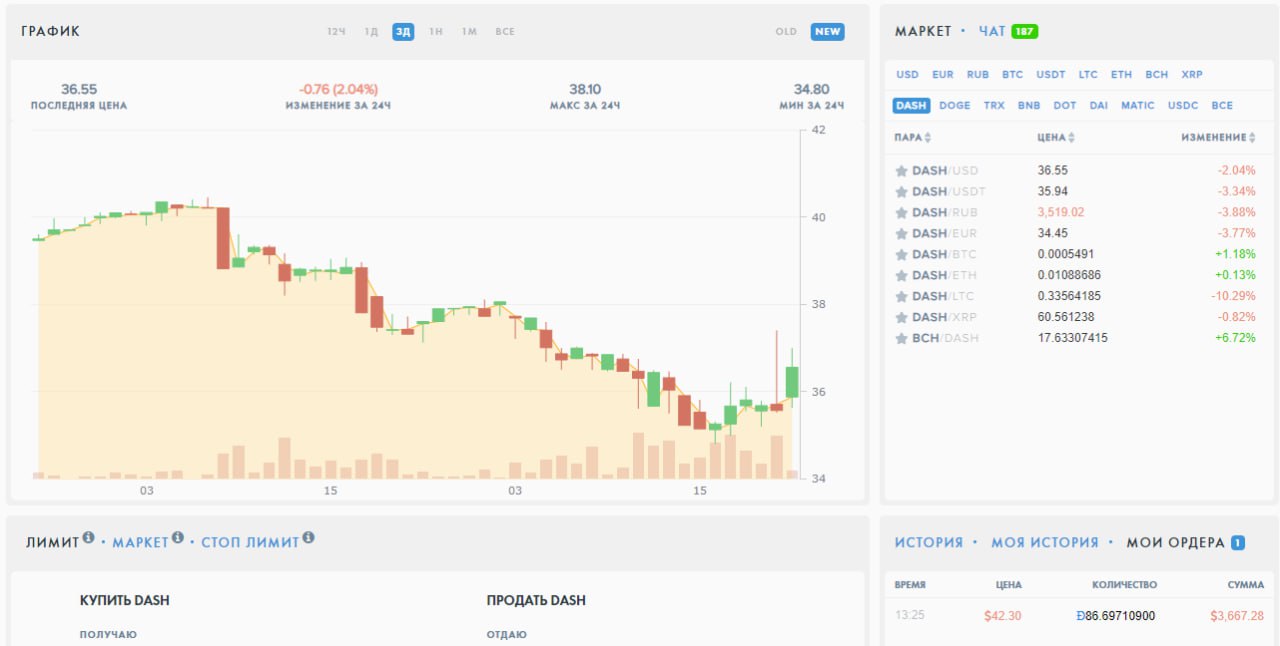This screenshot has width=1280, height=646.
Task: Click the 3,519.02 DASH/RUB price
Action: click(x=1061, y=213)
